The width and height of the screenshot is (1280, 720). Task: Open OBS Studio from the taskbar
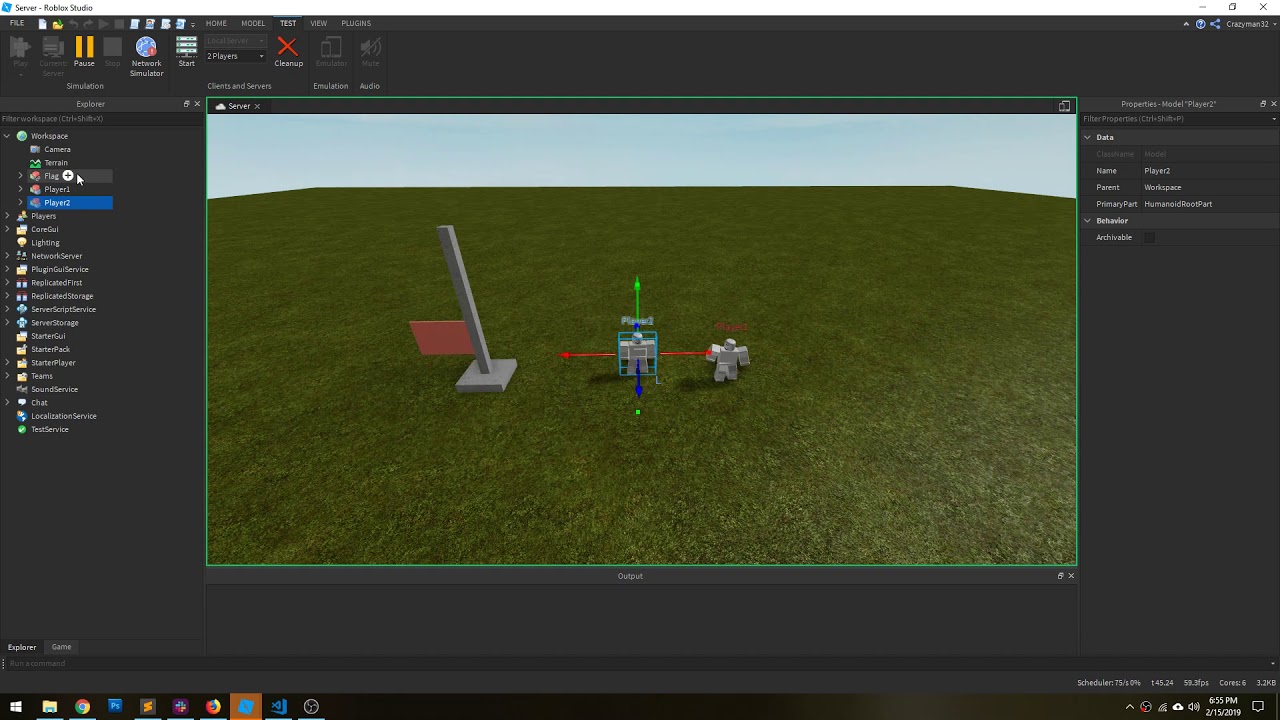311,707
